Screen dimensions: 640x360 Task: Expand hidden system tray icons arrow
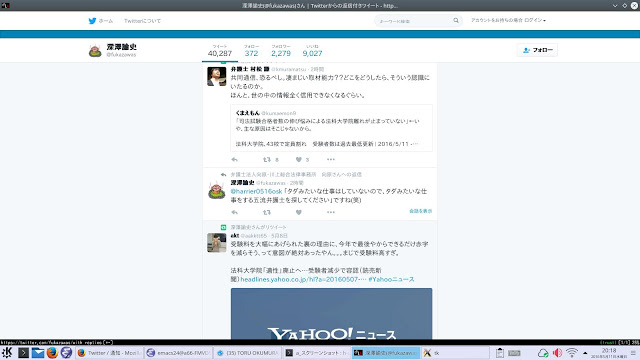pos(585,353)
